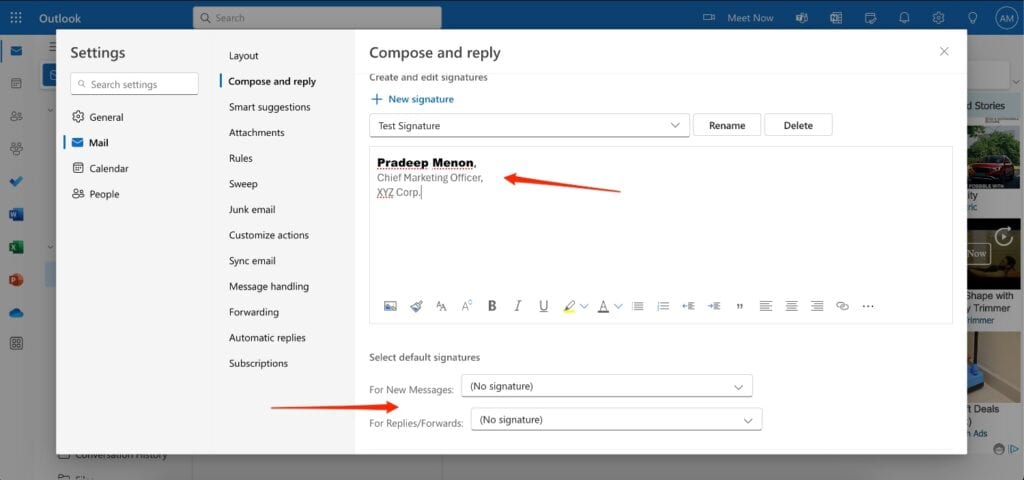Image resolution: width=1024 pixels, height=480 pixels.
Task: Delete the selected signature
Action: [x=798, y=125]
